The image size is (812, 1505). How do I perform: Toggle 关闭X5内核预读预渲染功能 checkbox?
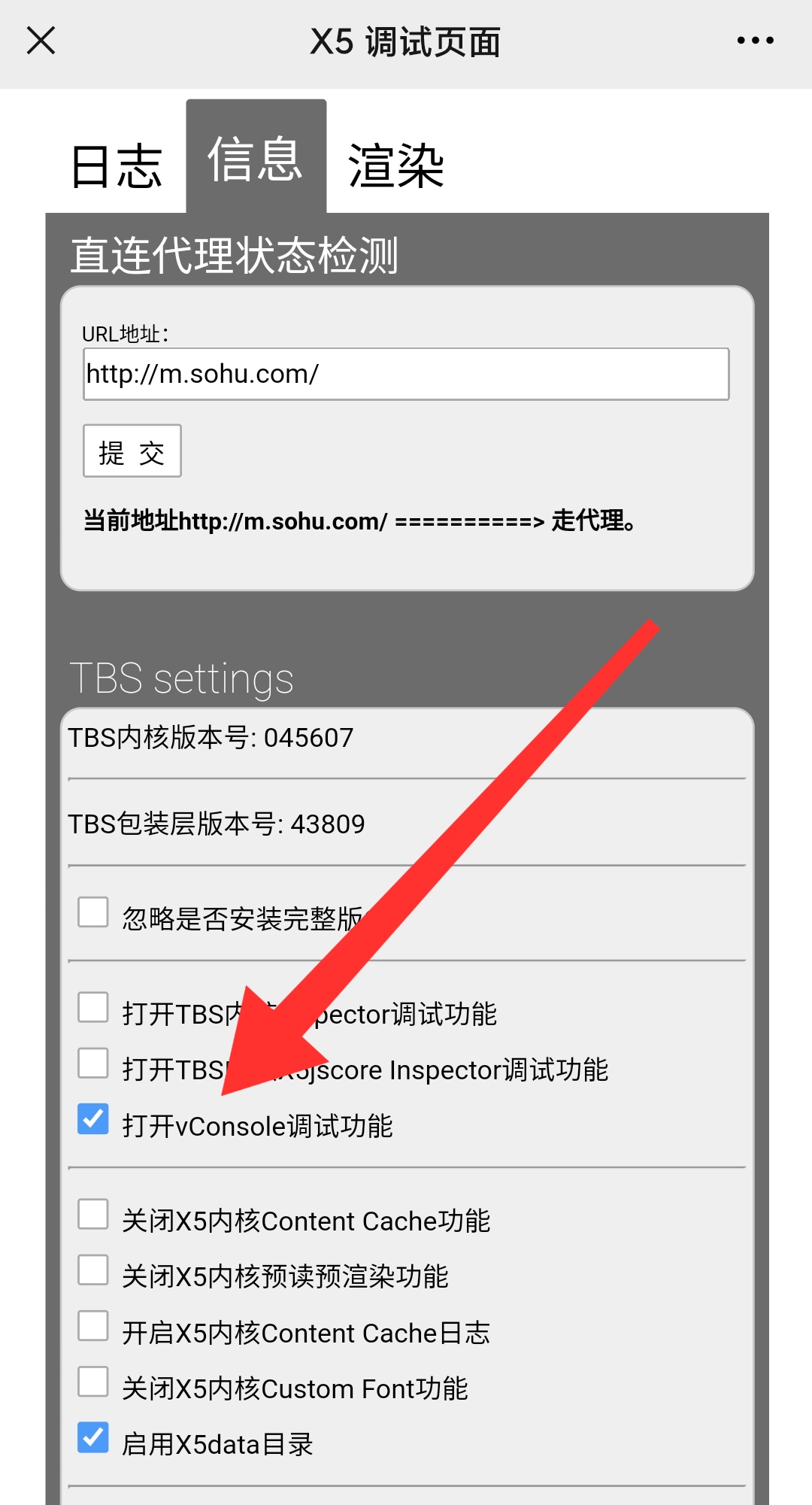click(x=93, y=1270)
